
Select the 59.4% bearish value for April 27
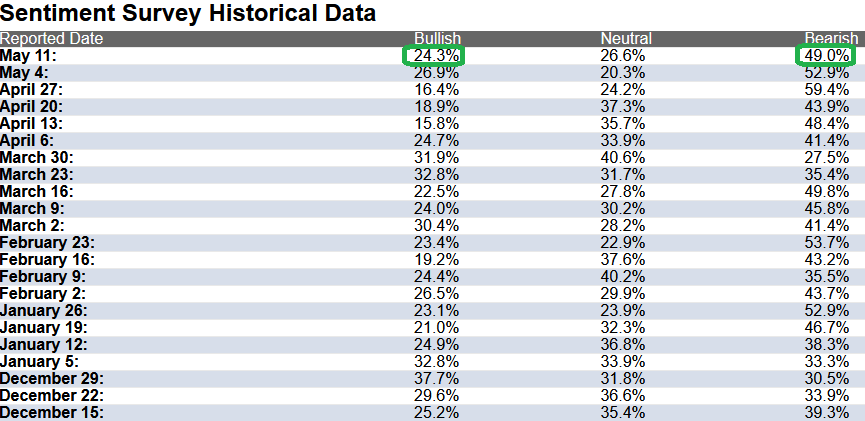tap(826, 90)
